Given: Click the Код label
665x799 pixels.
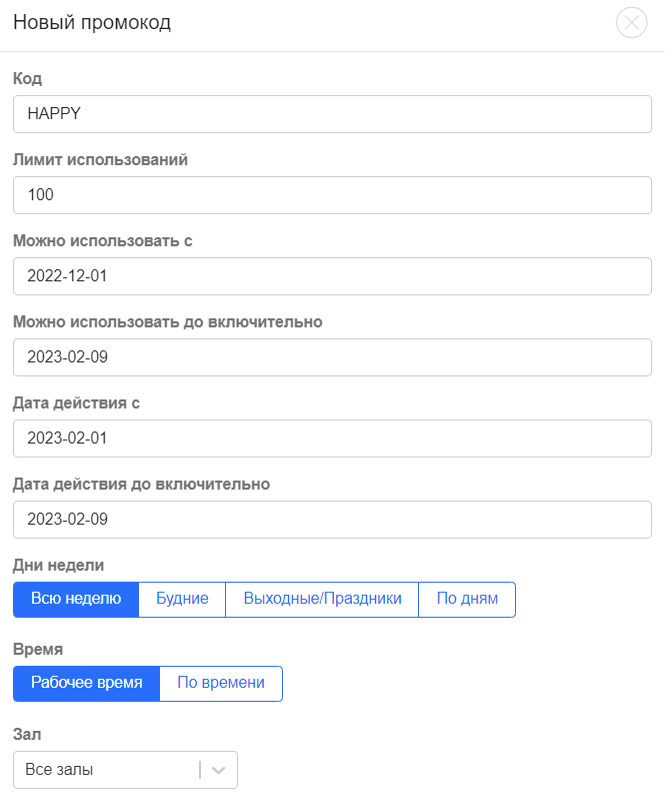Looking at the screenshot, I should pos(28,78).
